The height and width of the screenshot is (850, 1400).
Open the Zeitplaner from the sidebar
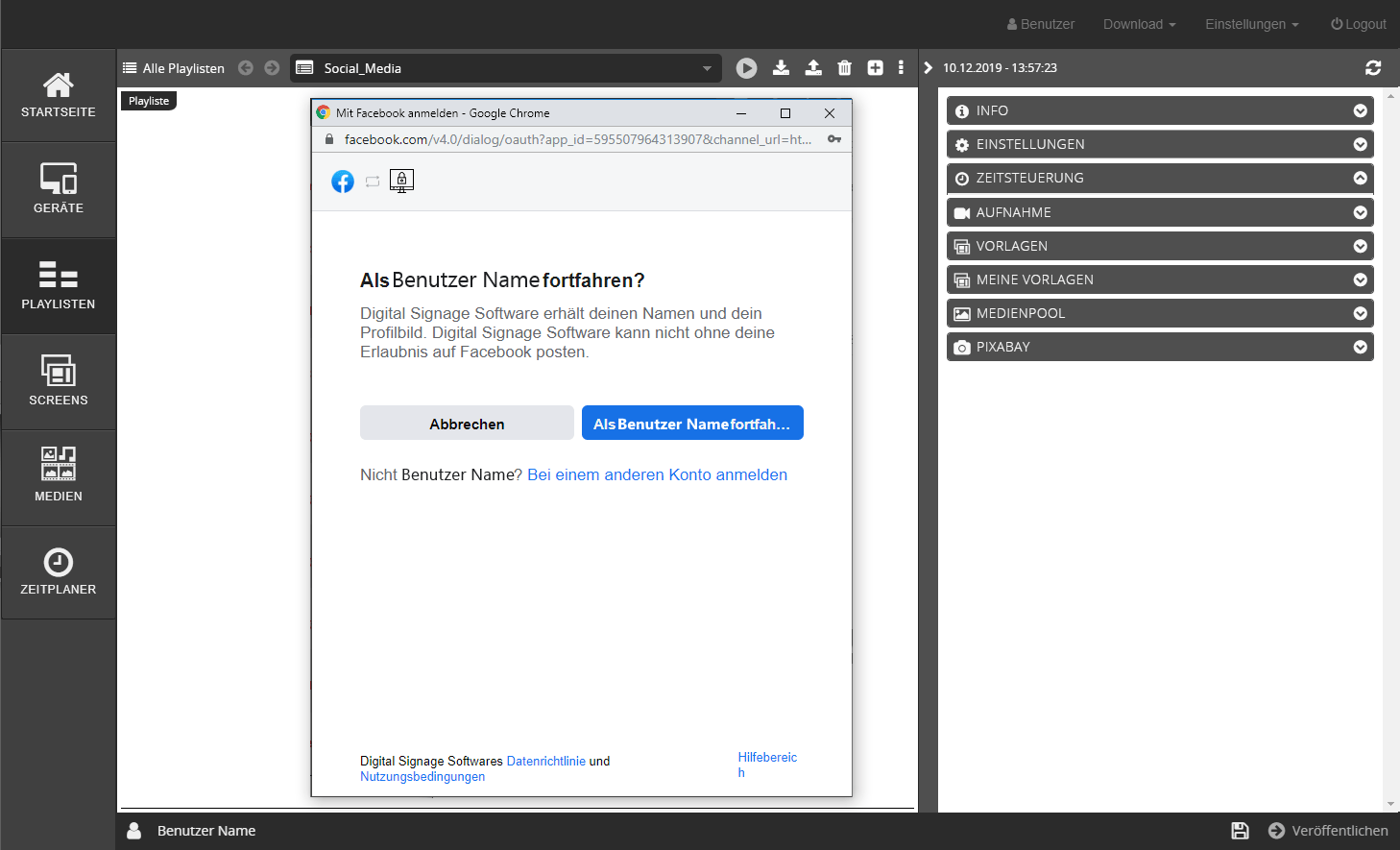pos(59,572)
